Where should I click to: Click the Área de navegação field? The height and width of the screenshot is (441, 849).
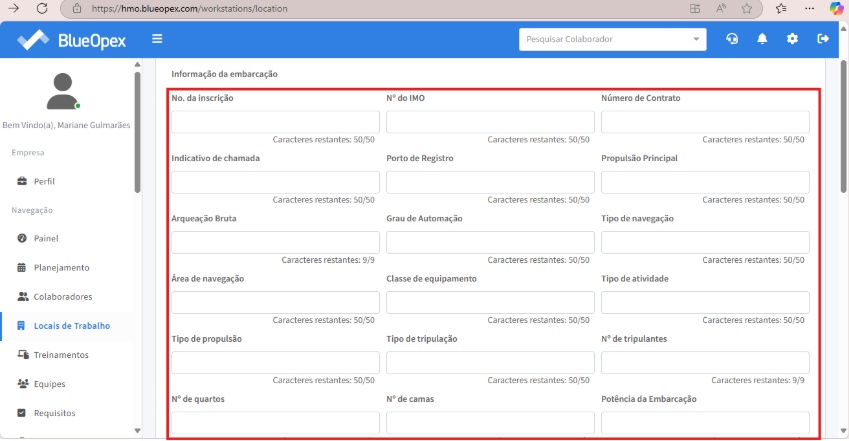tap(275, 302)
